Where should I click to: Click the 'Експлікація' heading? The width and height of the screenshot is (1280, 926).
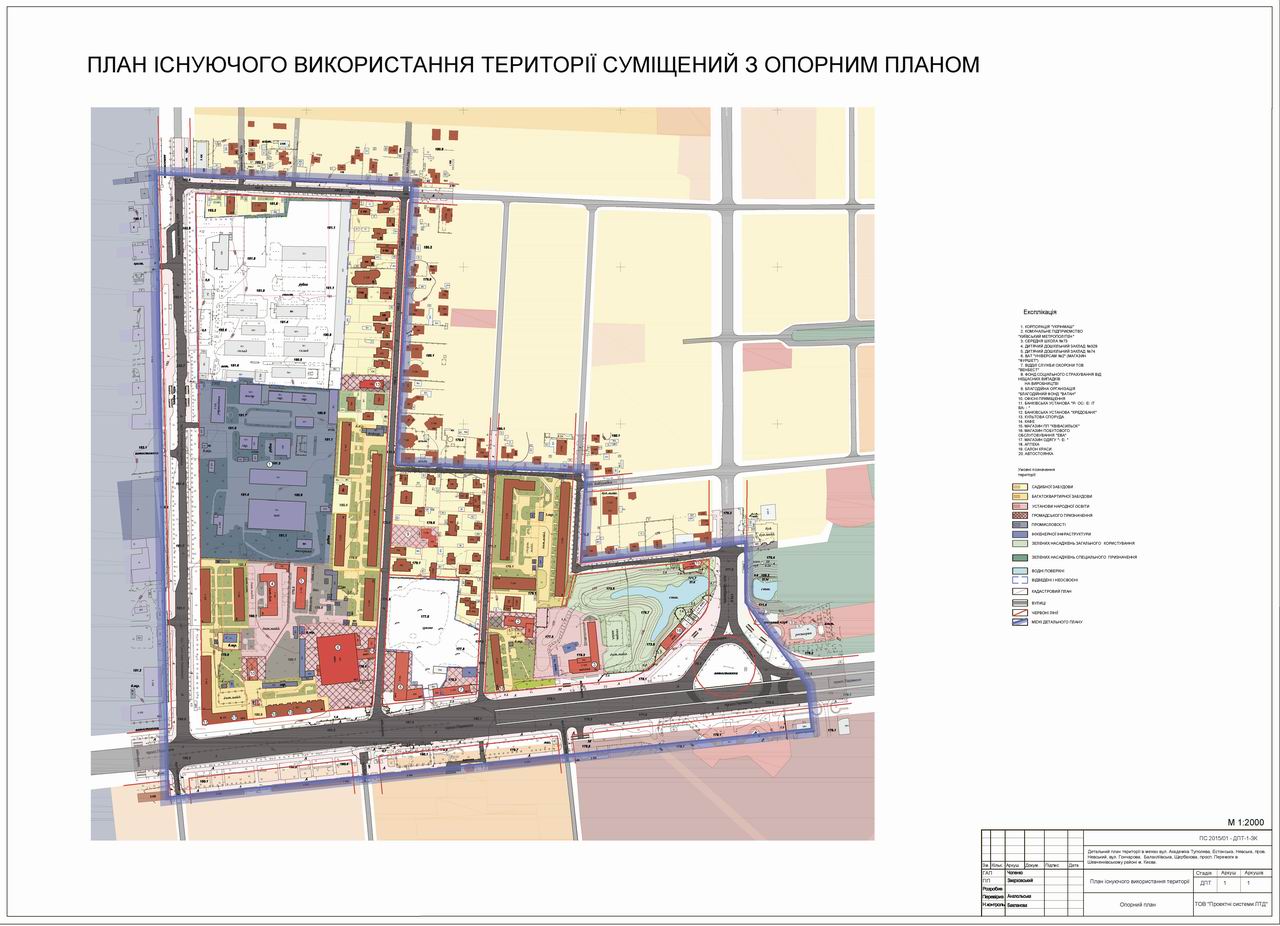tap(1039, 313)
